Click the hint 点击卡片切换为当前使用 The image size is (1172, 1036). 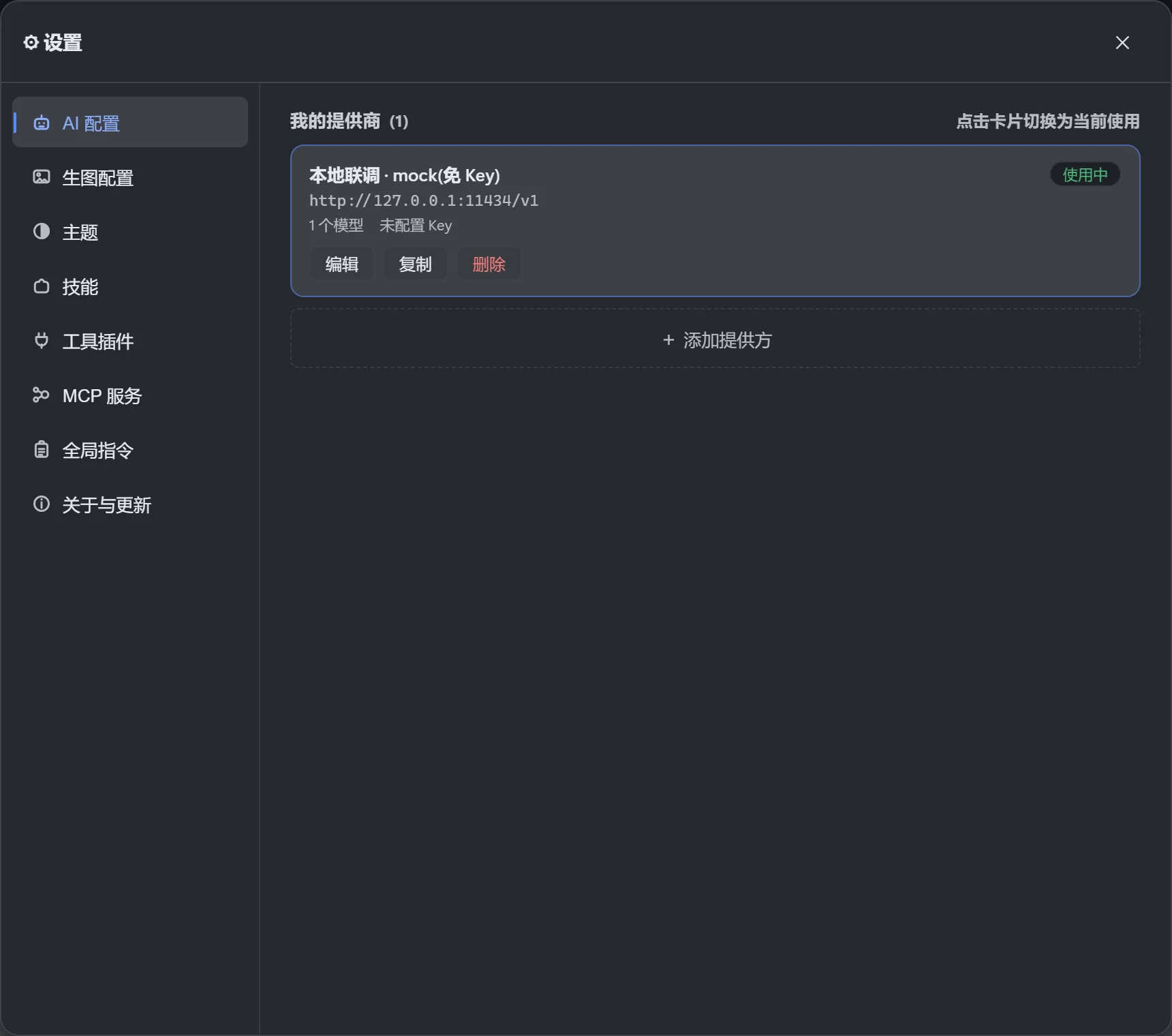[1048, 121]
